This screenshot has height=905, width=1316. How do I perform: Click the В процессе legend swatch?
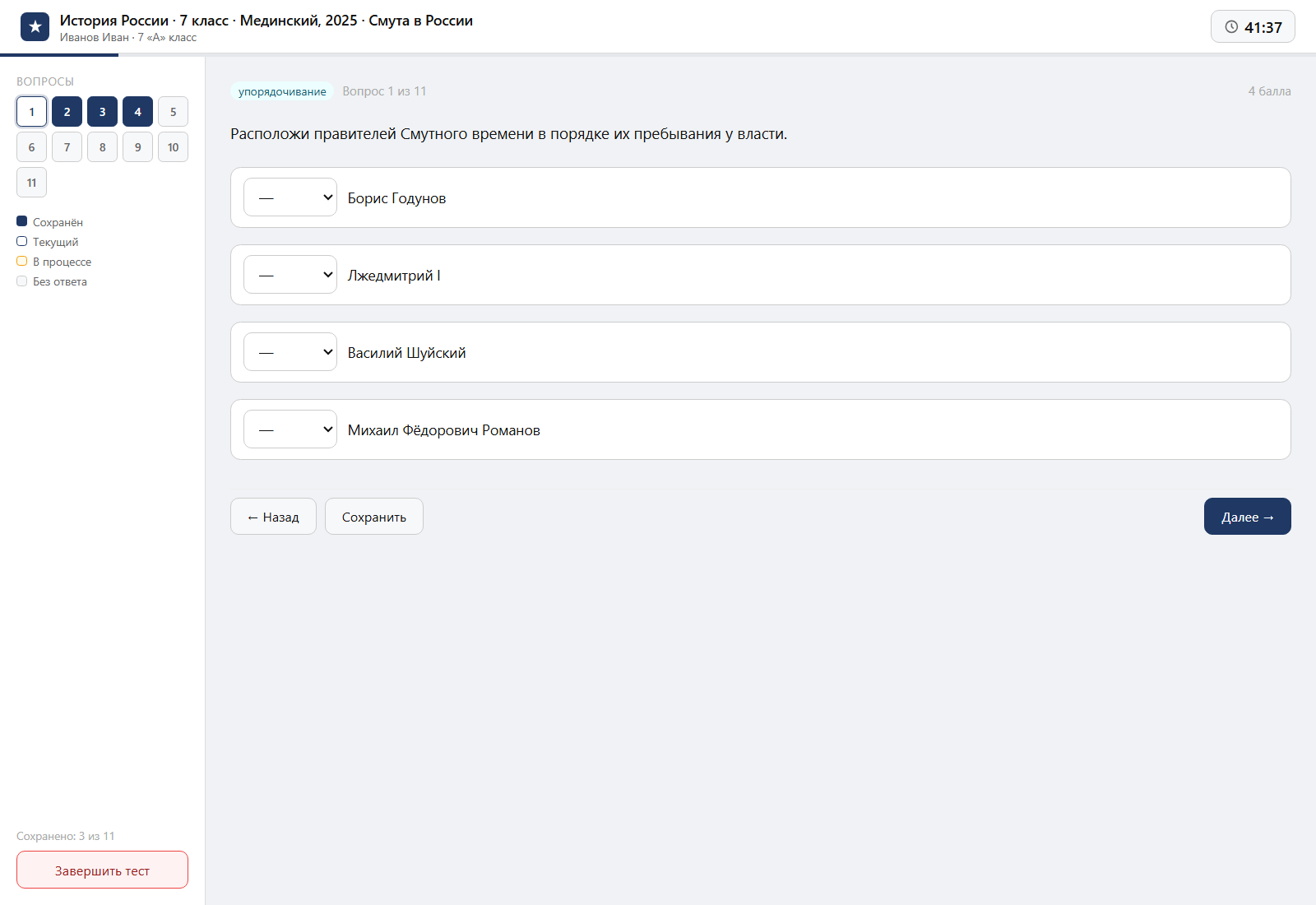click(x=22, y=261)
